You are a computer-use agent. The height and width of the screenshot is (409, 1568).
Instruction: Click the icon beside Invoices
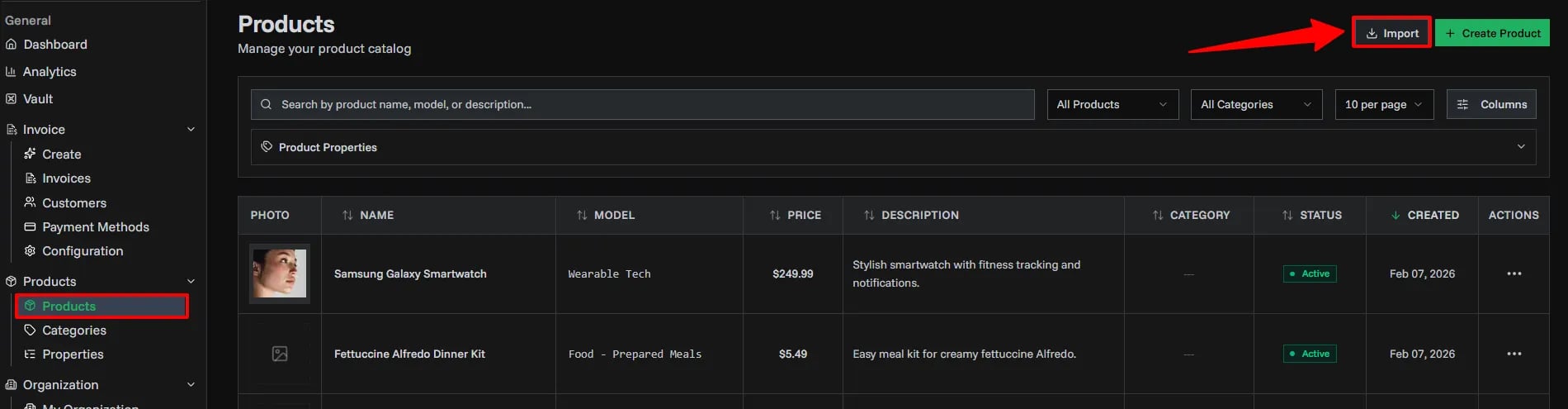30,178
